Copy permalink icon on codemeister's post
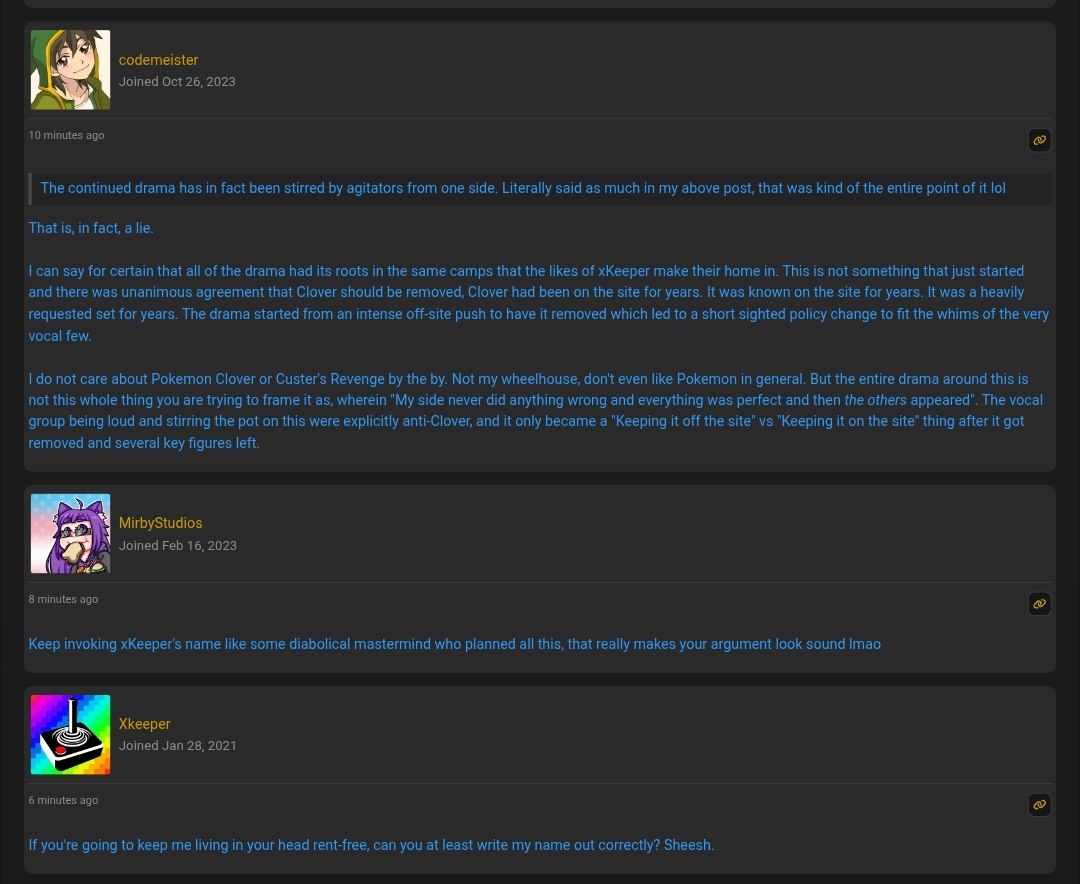 click(x=1039, y=141)
